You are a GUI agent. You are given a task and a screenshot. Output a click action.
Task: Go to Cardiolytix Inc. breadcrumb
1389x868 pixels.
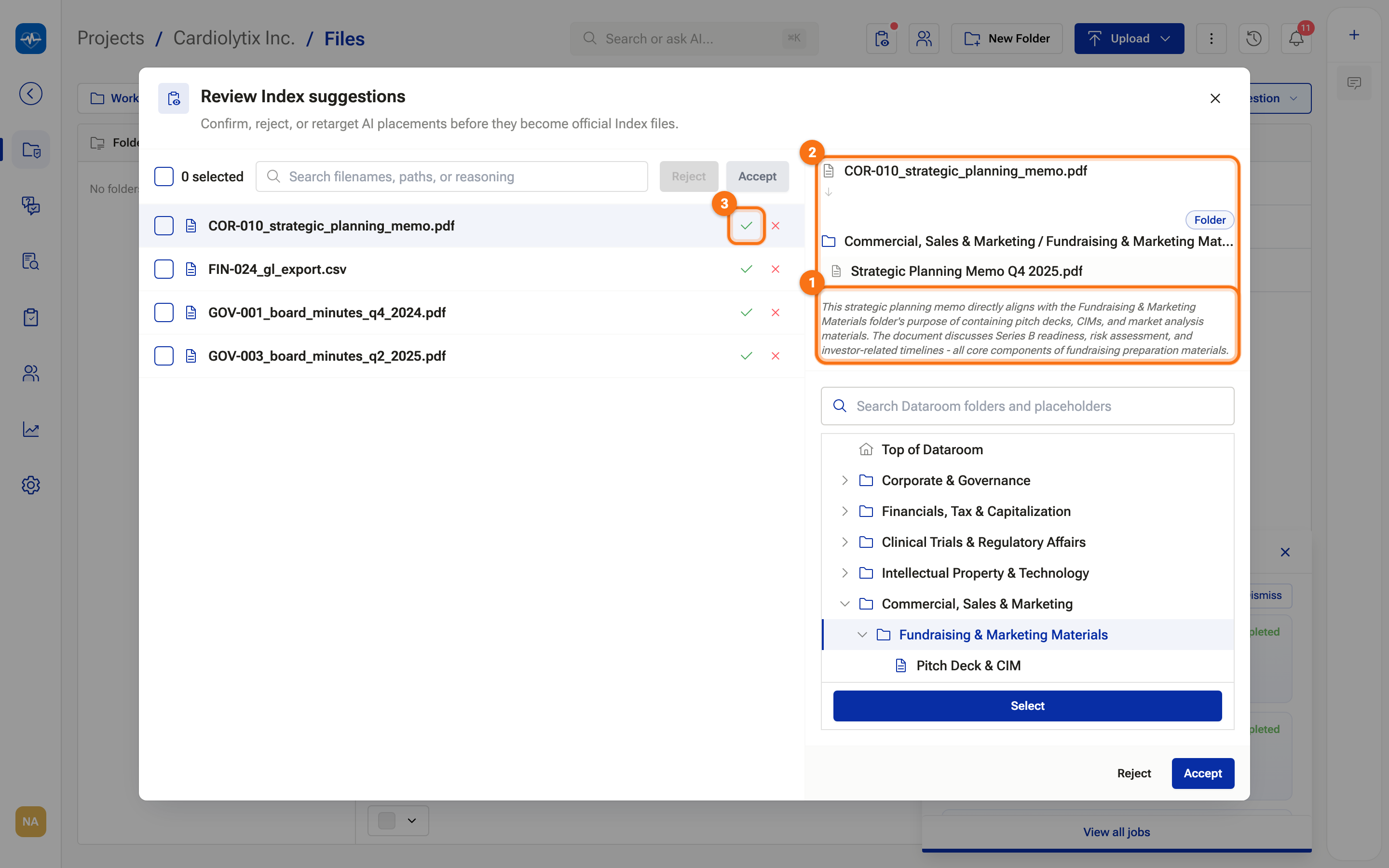tap(234, 39)
